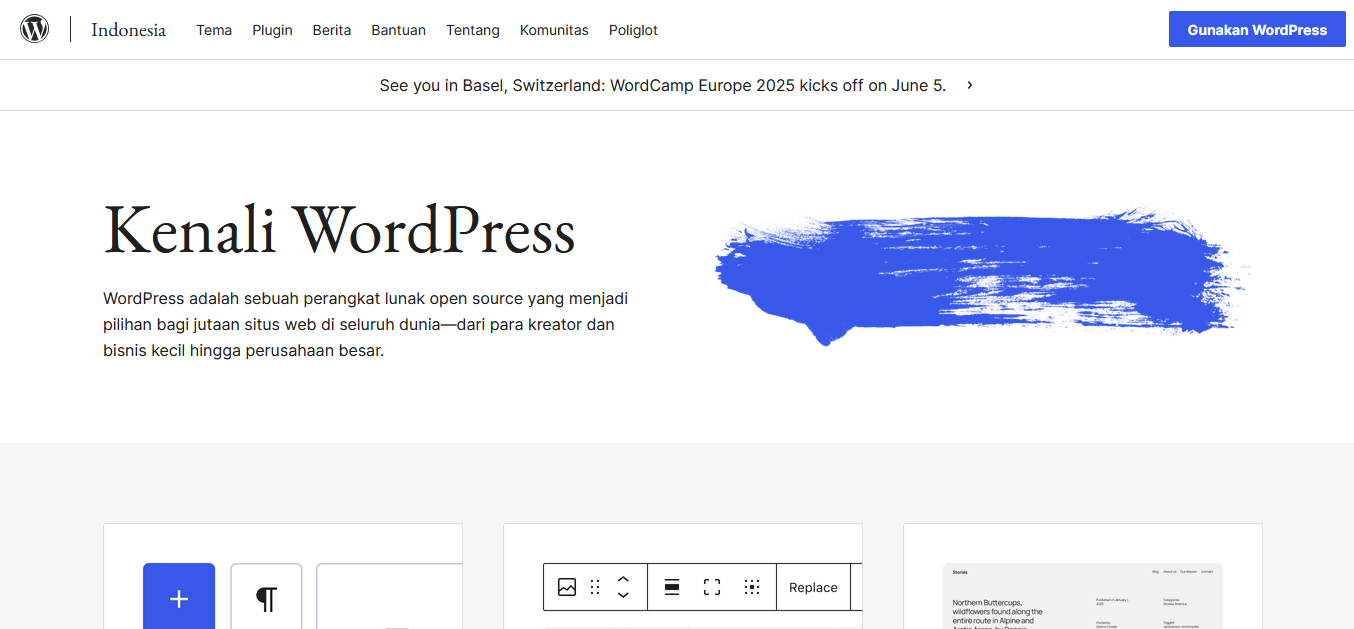Click the Stories site preview thumbnail
Image resolution: width=1354 pixels, height=629 pixels.
coord(1083,596)
